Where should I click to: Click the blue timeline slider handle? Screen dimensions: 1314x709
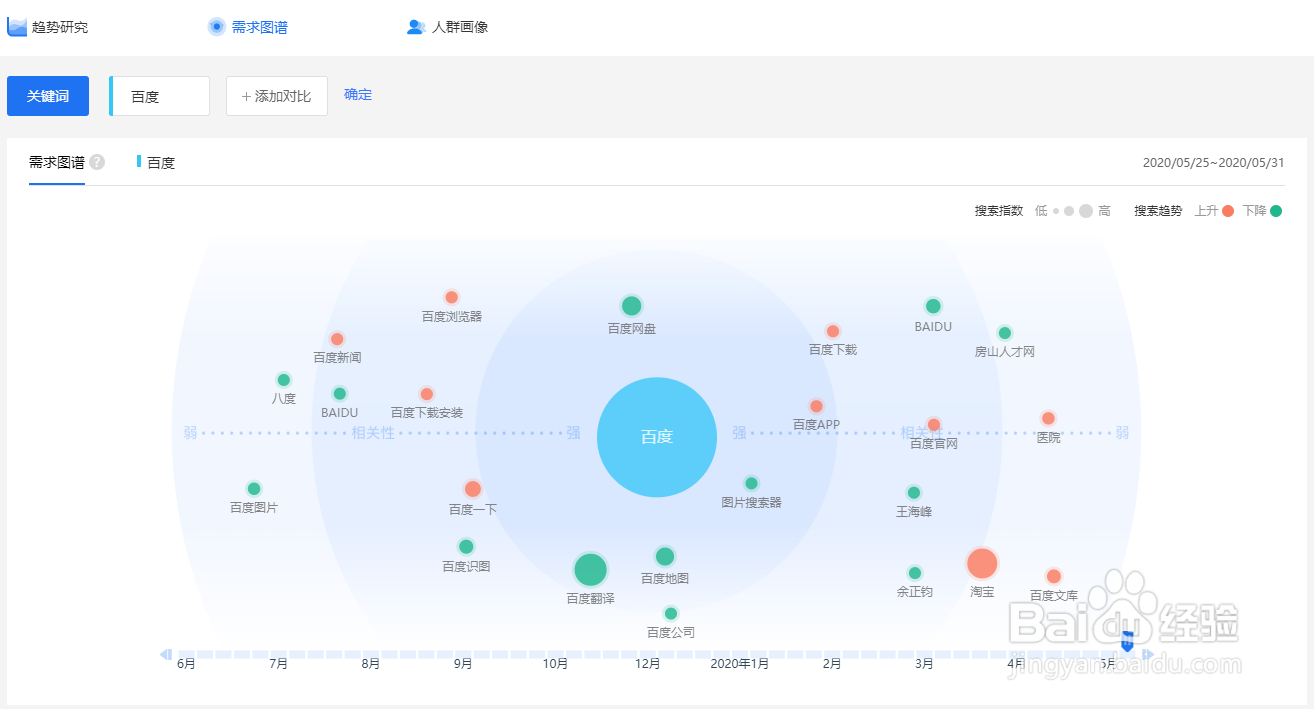[1127, 643]
